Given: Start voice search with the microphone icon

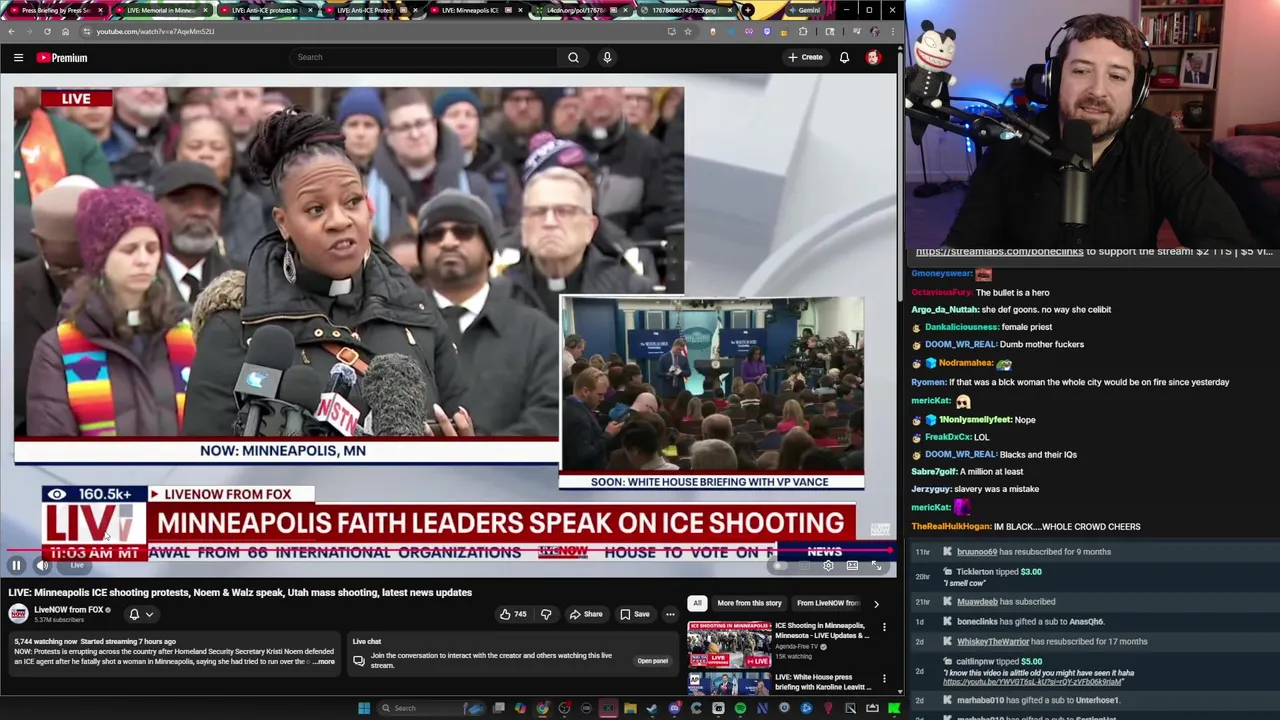Looking at the screenshot, I should click(607, 57).
